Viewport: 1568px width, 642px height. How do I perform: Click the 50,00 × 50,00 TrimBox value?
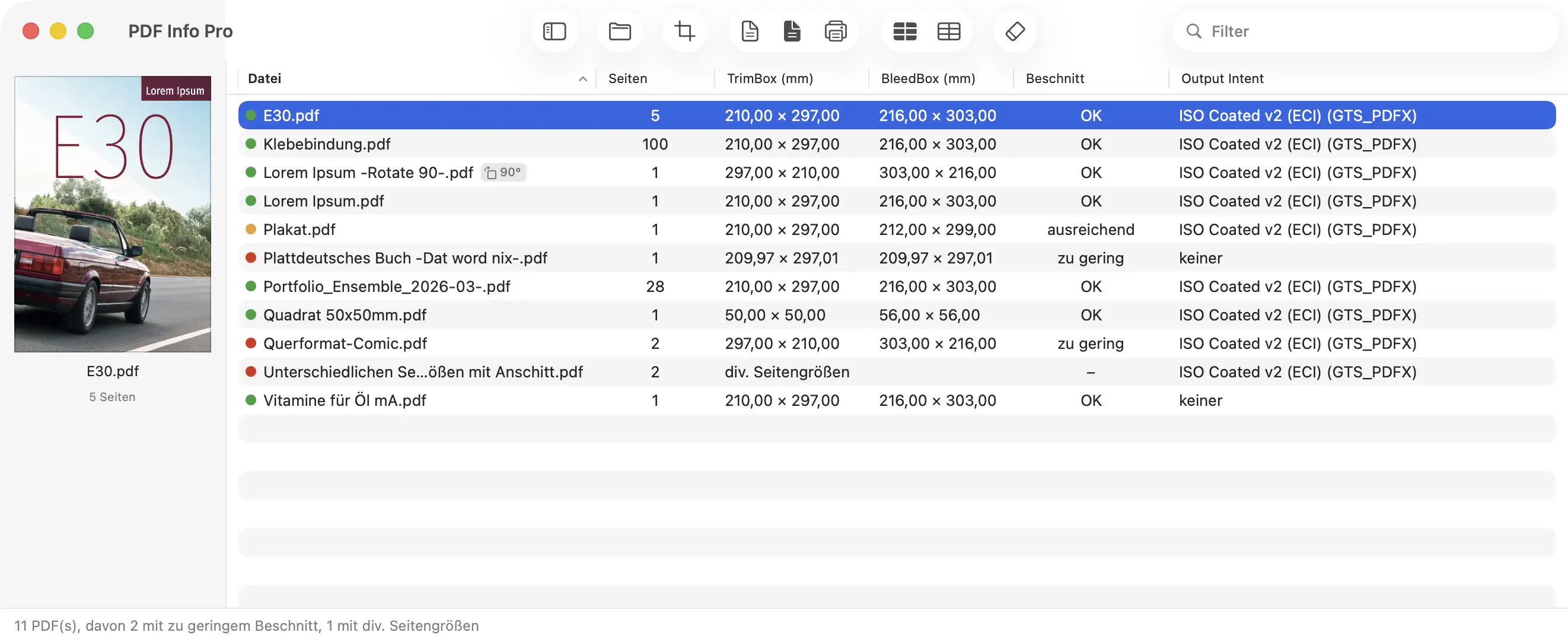[775, 315]
